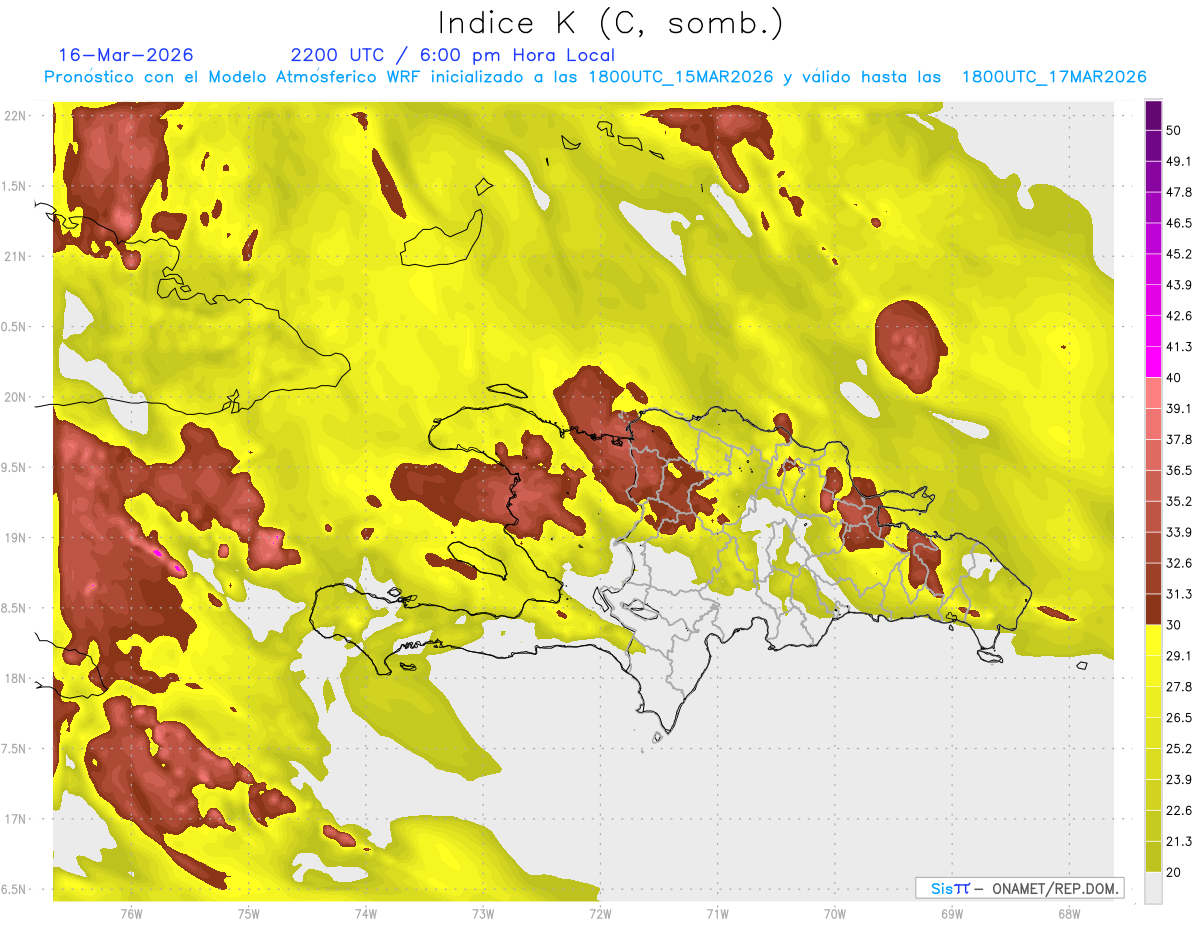This screenshot has width=1200, height=927.
Task: Click the '76W' longitude label
Action: 131,913
